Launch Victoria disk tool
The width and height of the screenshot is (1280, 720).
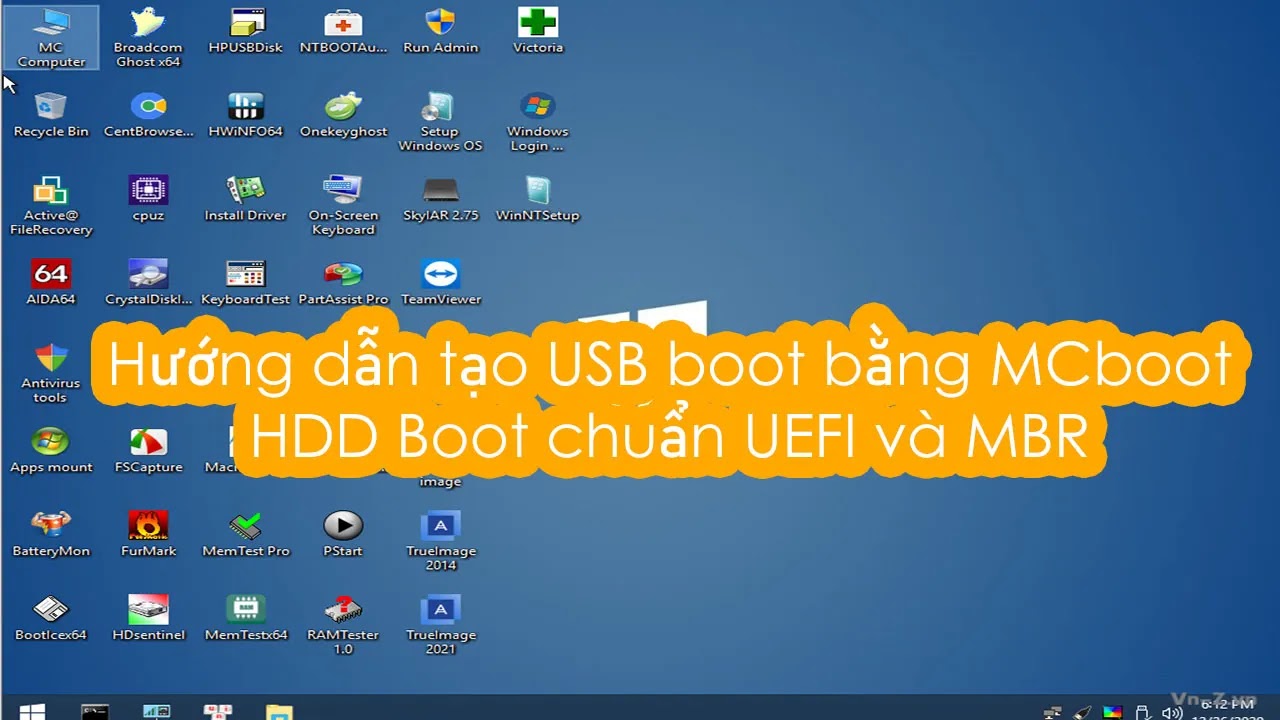[538, 30]
